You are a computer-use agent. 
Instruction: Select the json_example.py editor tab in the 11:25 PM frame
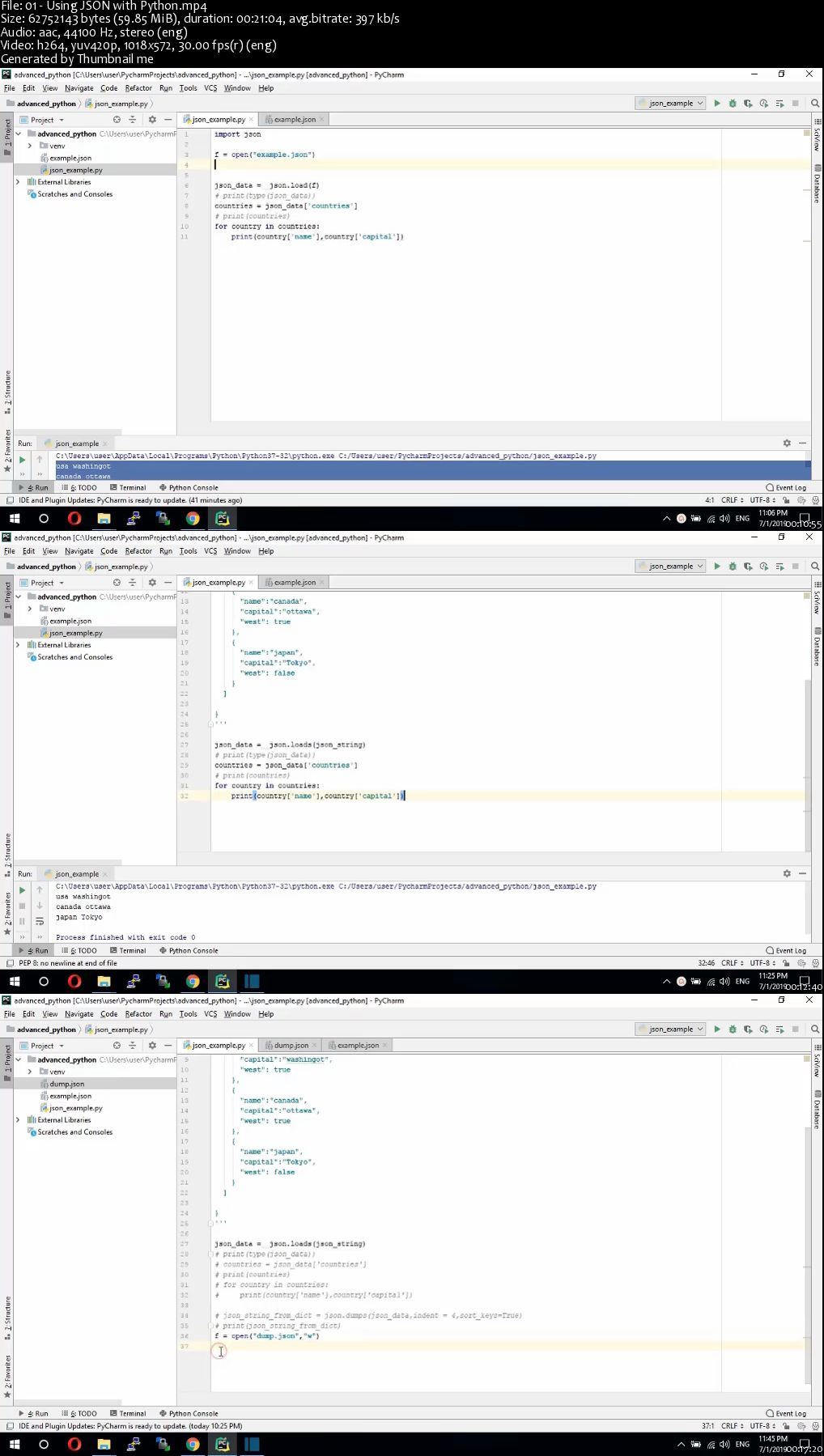point(218,582)
